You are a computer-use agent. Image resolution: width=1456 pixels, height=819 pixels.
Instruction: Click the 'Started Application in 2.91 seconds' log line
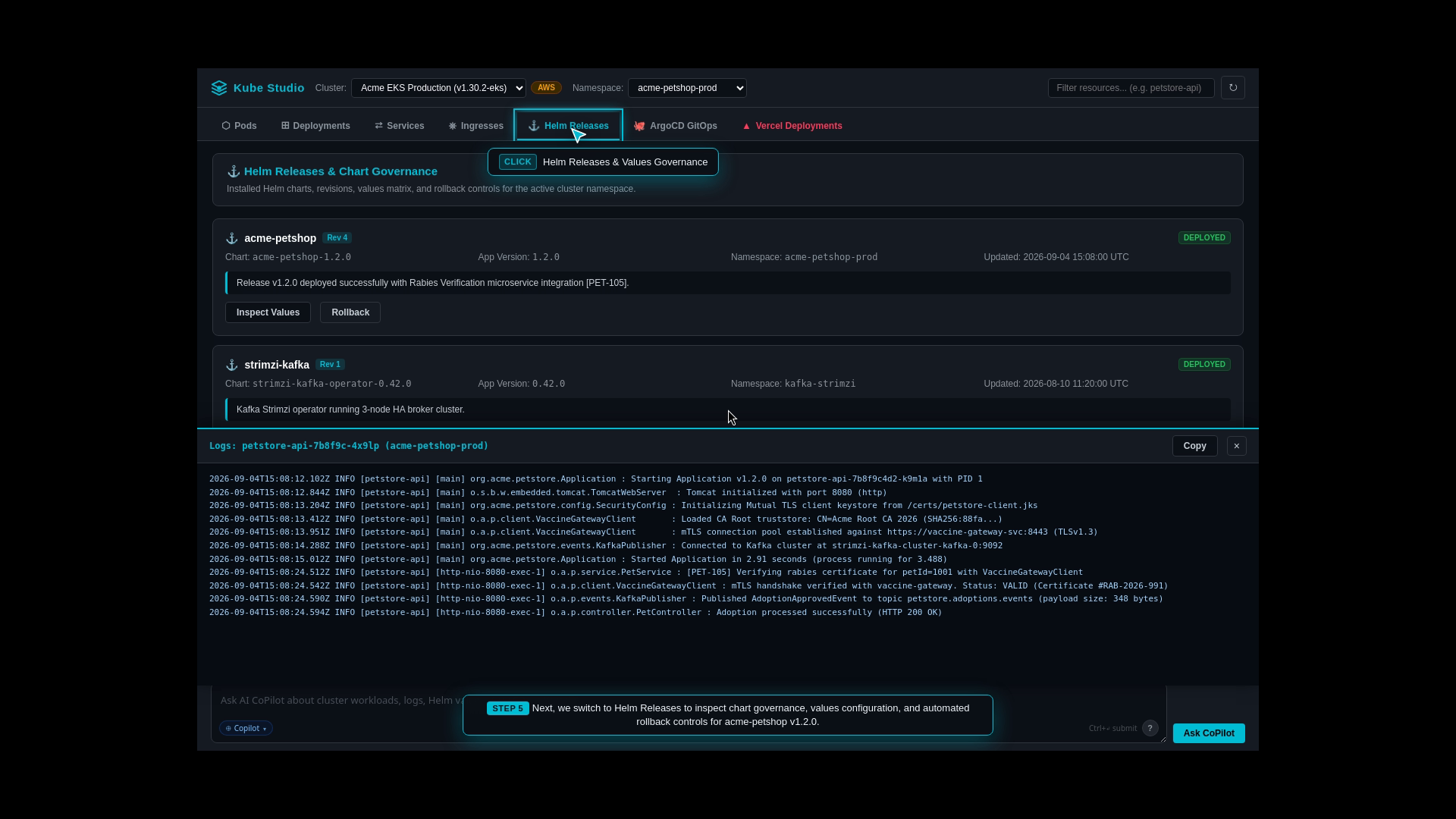tap(579, 560)
